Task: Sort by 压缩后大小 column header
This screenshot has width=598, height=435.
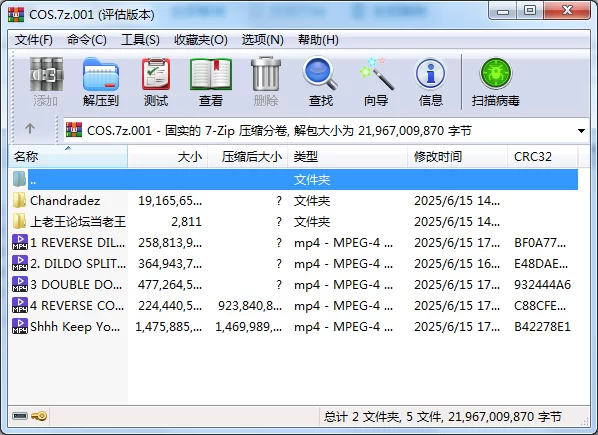Action: pos(247,157)
